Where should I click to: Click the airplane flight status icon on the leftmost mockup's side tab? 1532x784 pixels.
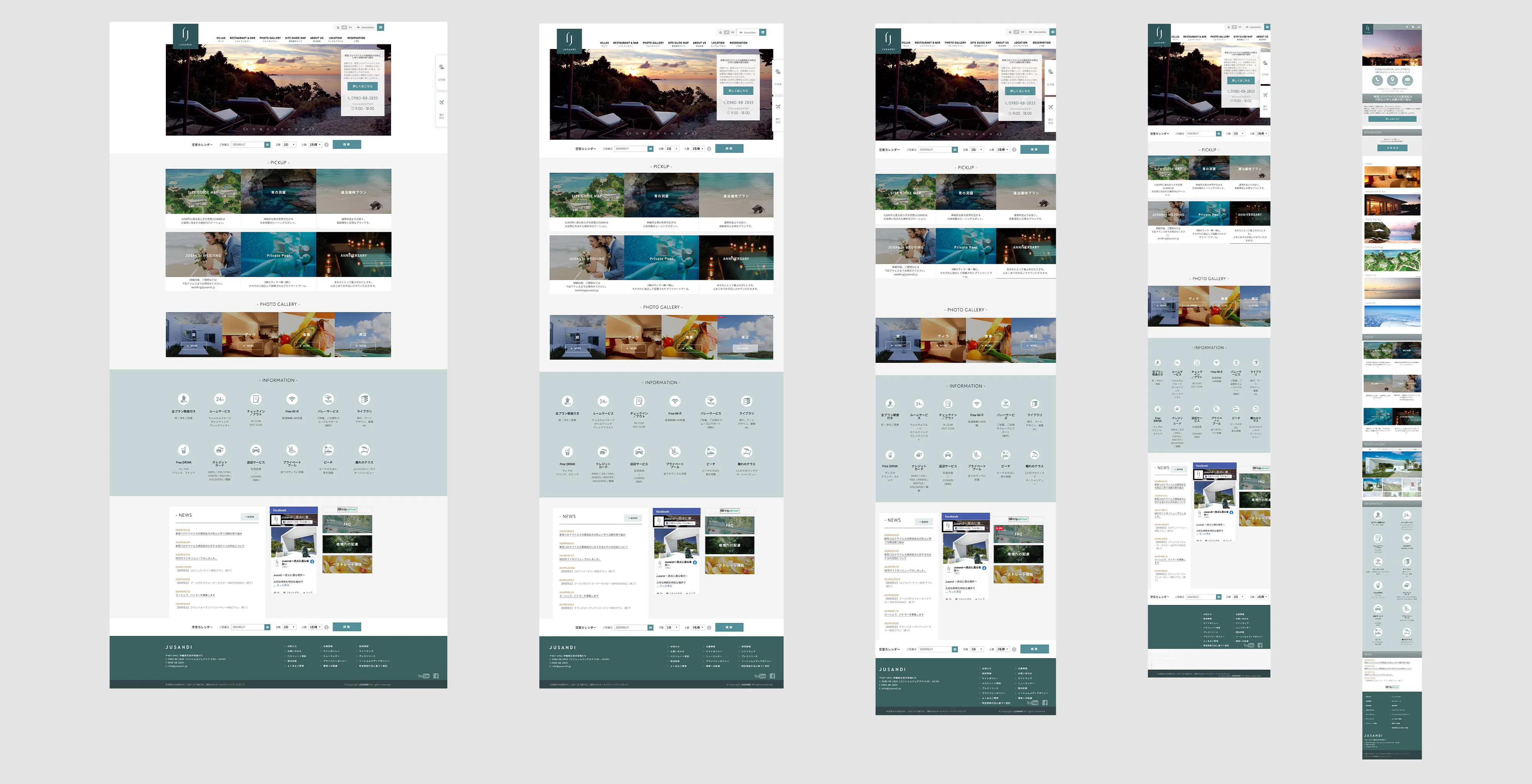(441, 102)
